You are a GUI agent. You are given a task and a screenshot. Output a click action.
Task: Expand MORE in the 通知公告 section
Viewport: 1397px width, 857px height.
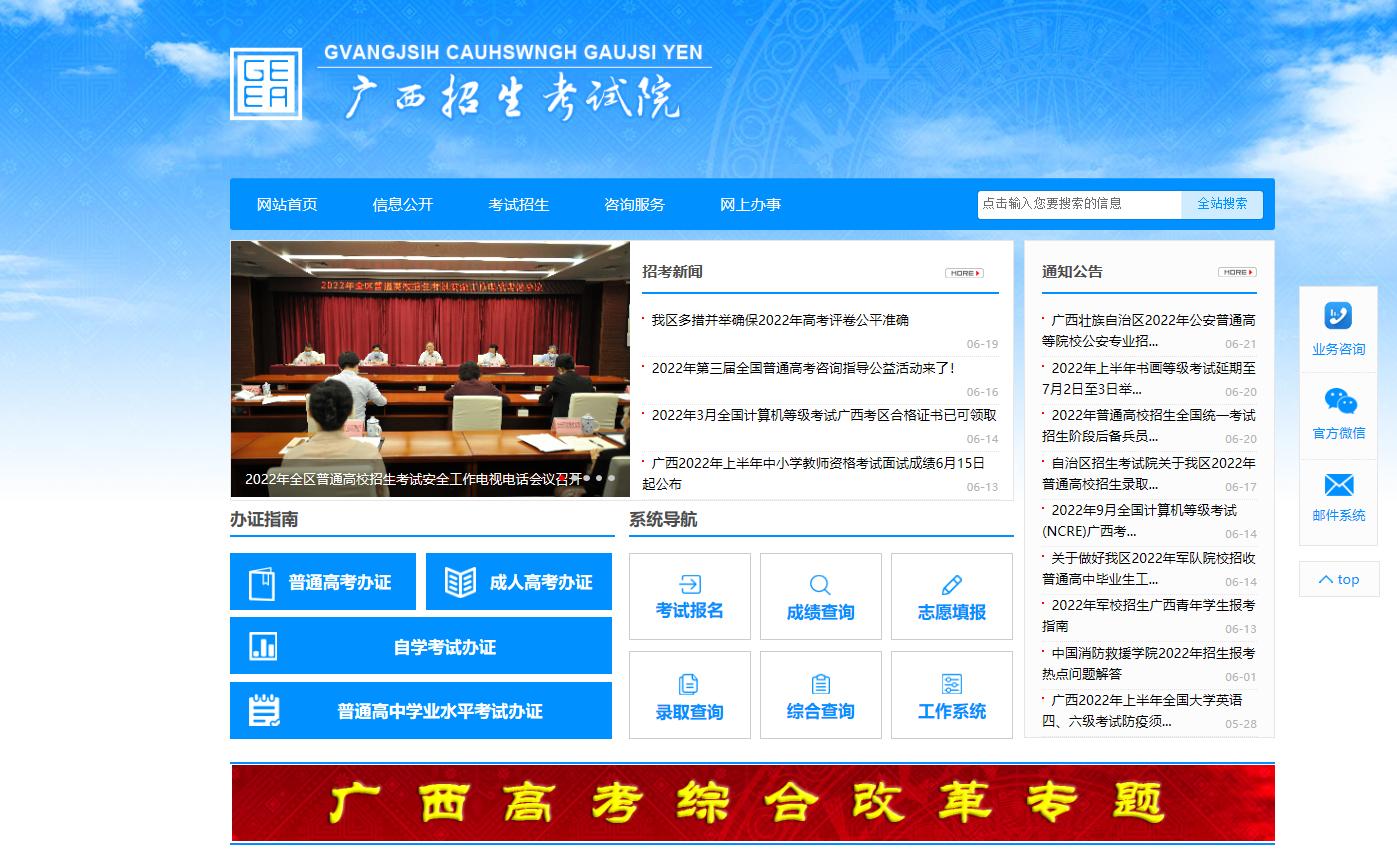click(1239, 271)
